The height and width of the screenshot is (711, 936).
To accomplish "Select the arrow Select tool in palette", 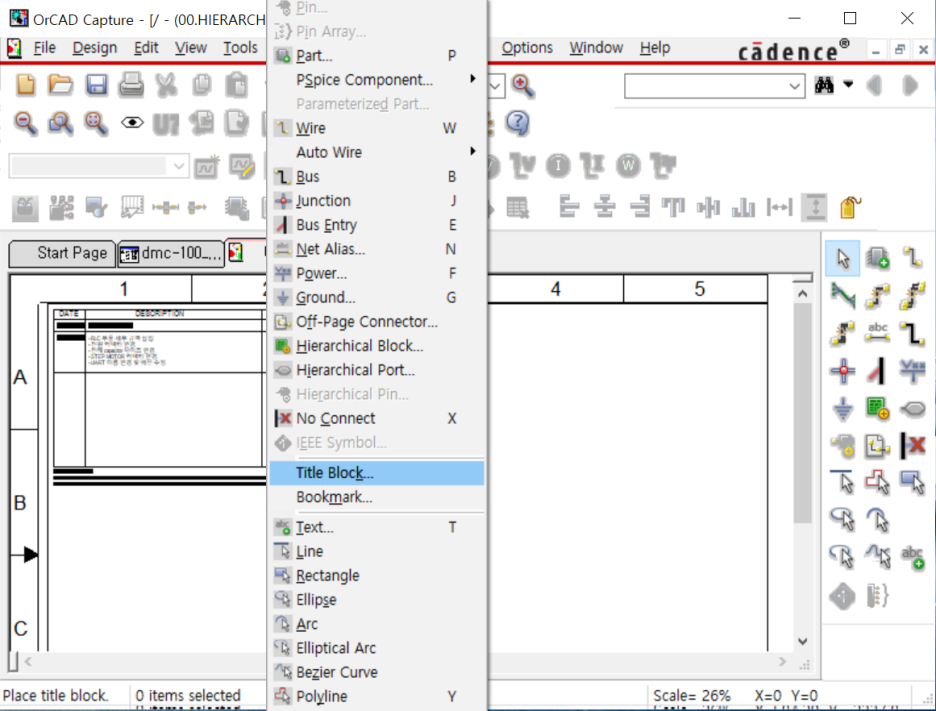I will point(842,258).
